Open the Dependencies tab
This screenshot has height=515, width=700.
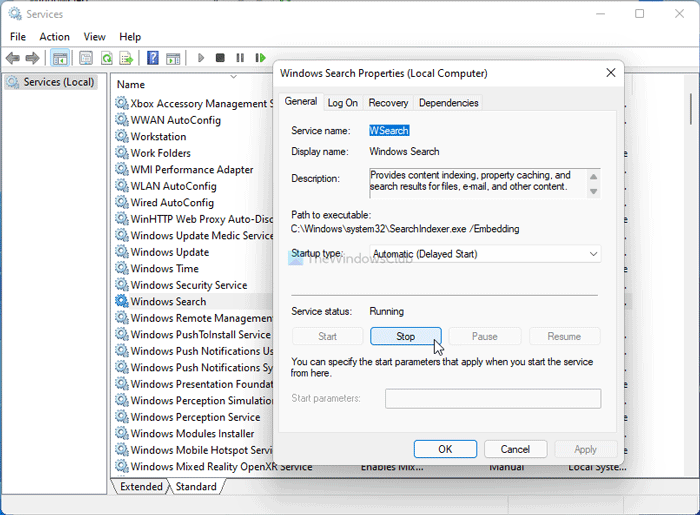coord(448,102)
